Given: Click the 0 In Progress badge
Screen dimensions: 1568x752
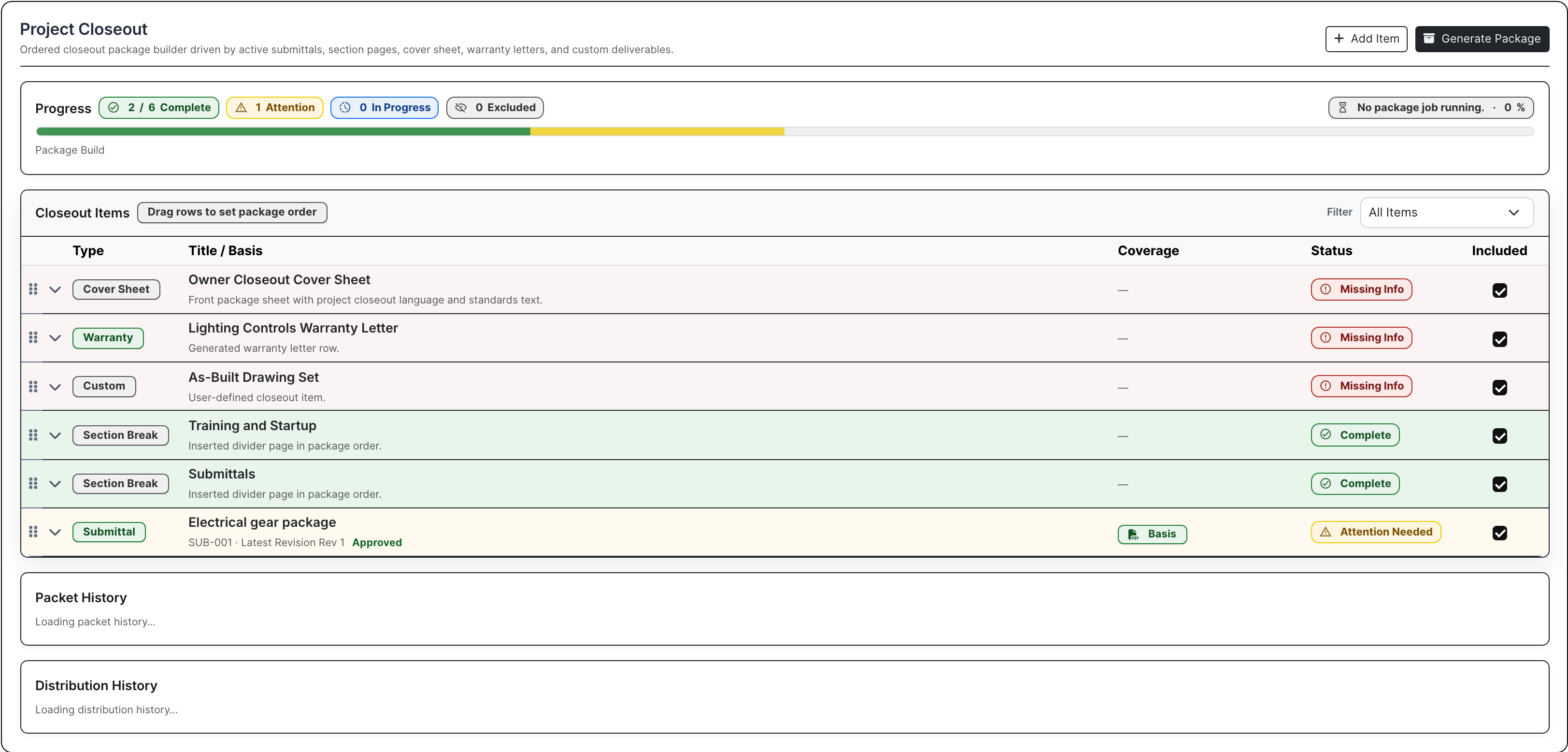Looking at the screenshot, I should click(384, 108).
